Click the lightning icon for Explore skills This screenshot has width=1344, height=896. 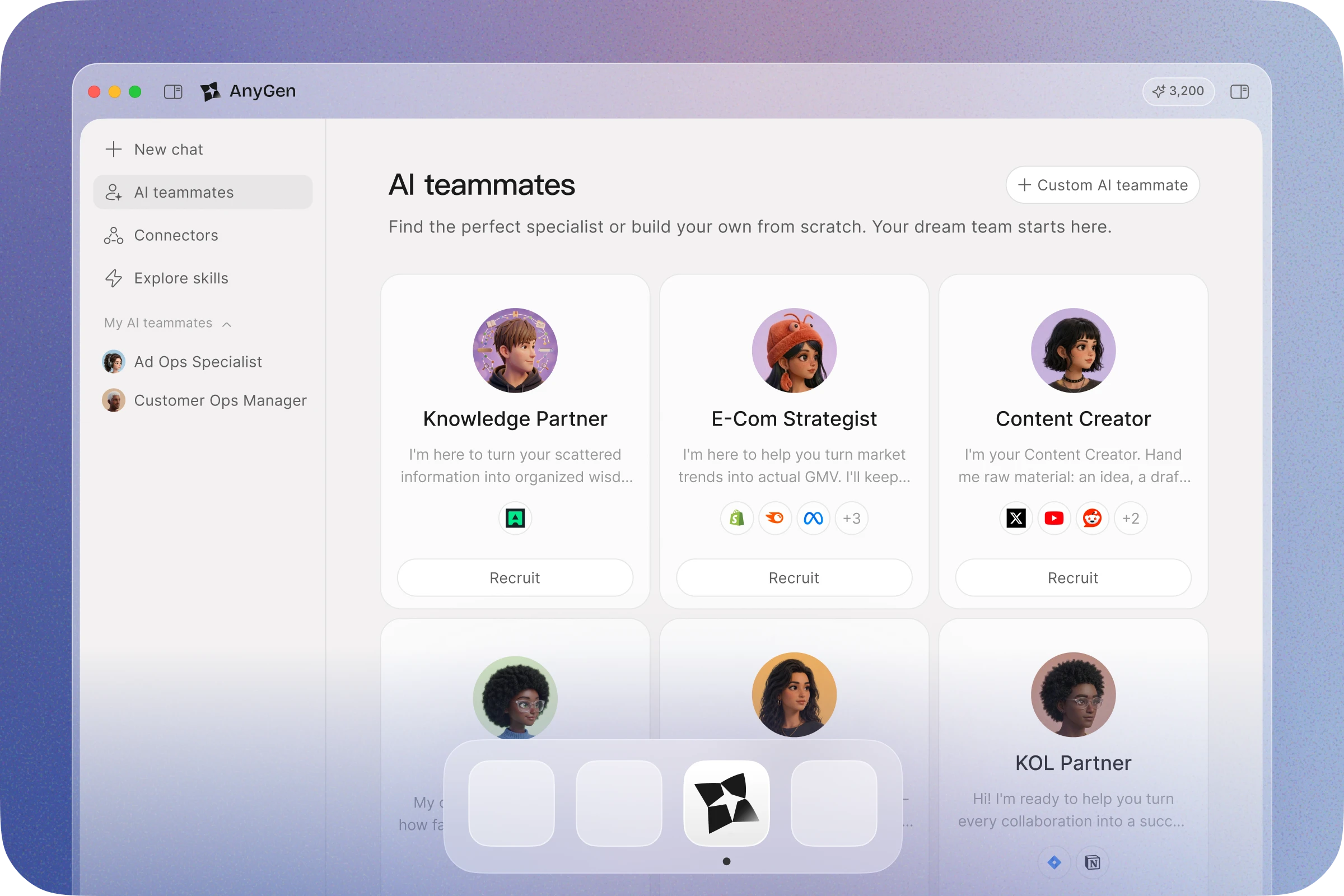coord(114,278)
